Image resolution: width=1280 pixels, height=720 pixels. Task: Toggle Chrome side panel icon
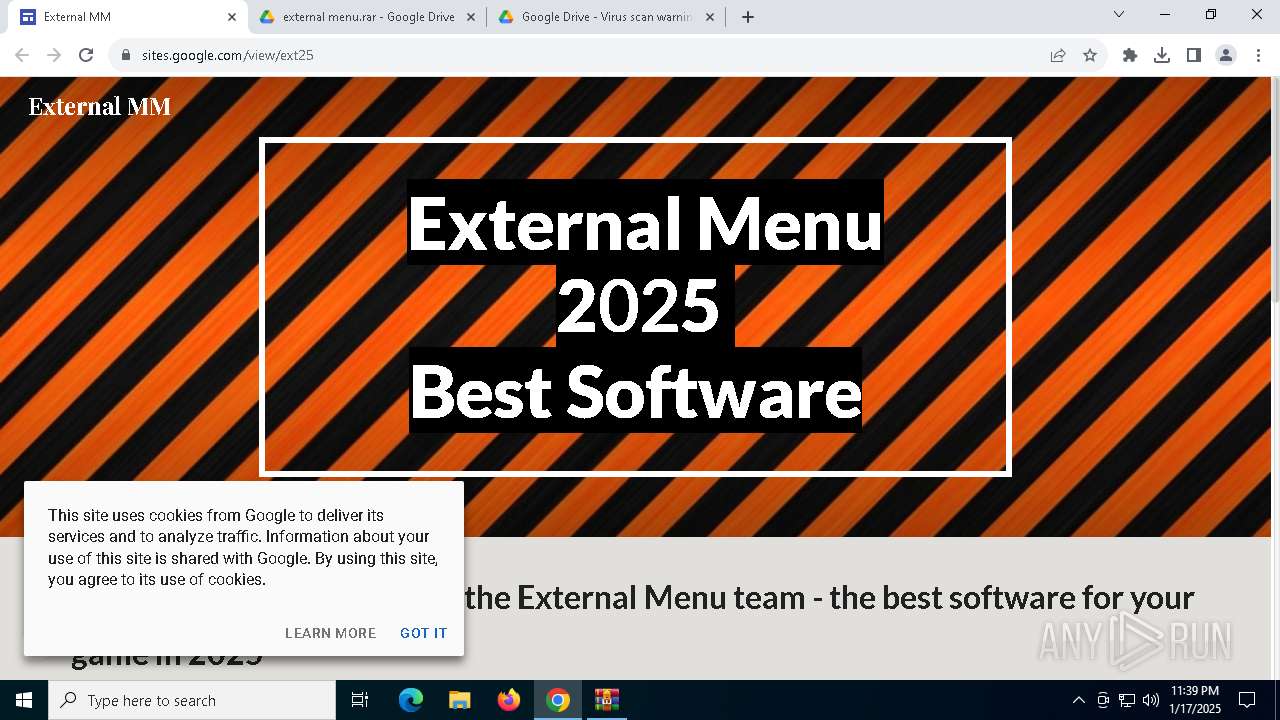[x=1194, y=55]
